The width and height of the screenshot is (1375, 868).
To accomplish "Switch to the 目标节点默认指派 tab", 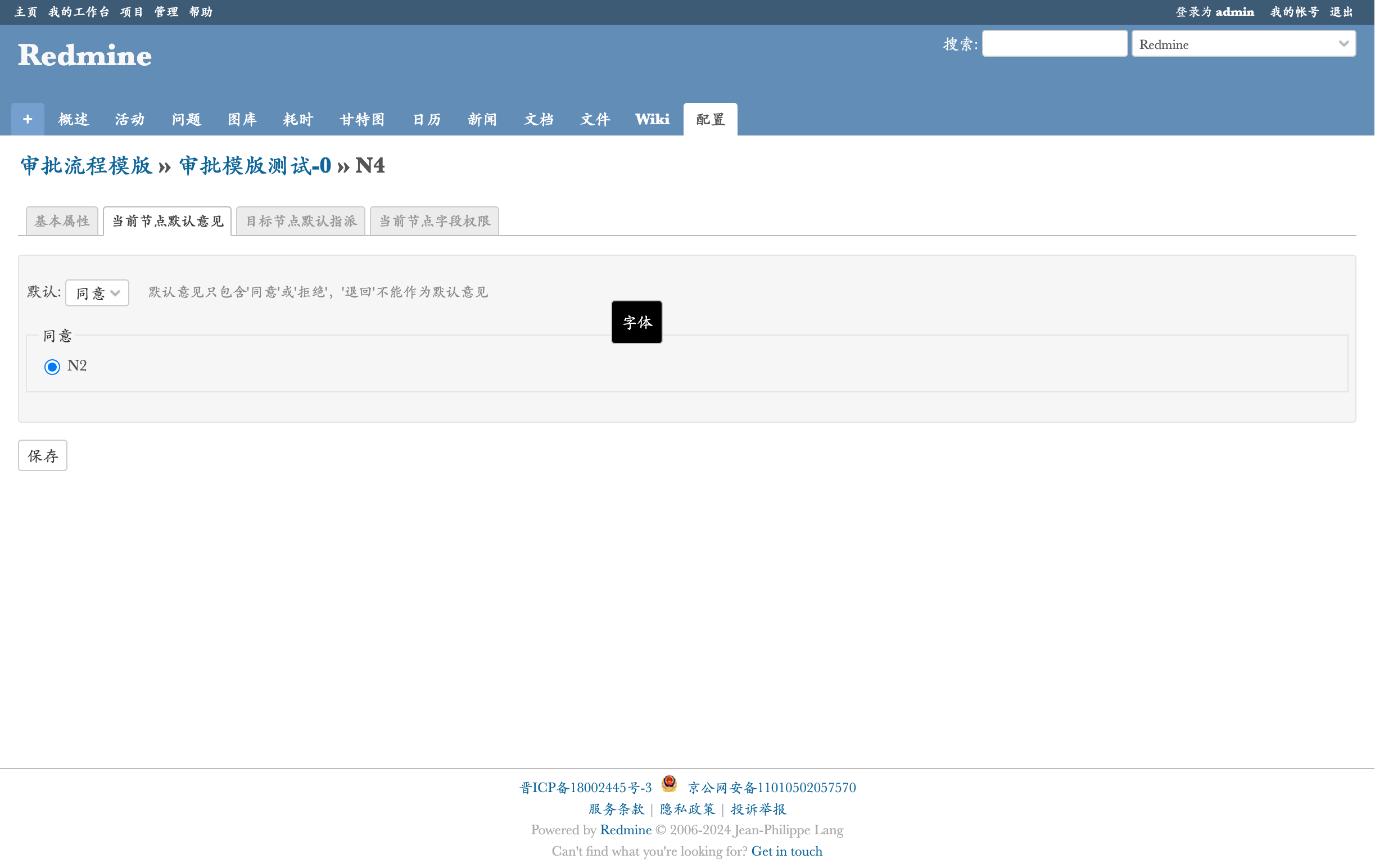I will point(300,221).
